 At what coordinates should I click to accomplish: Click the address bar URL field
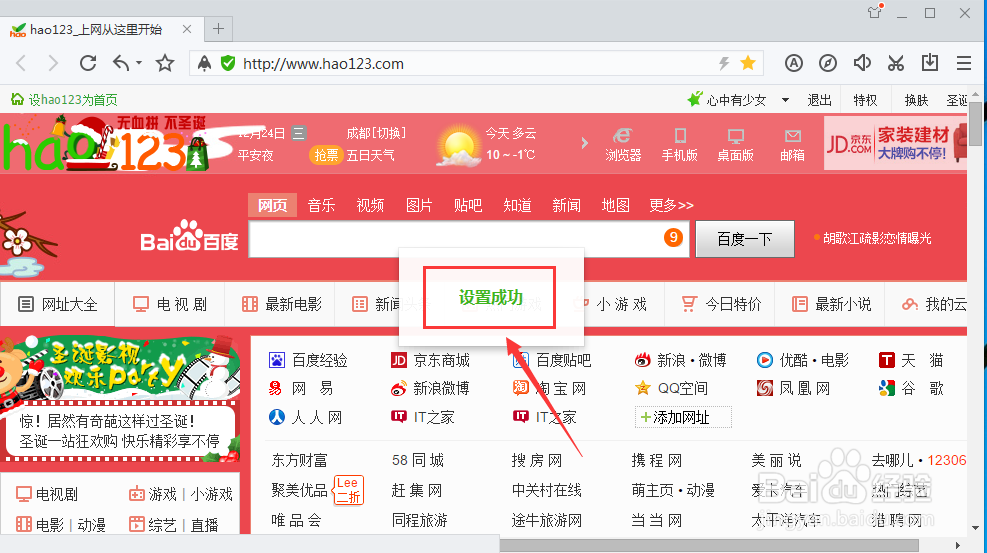[x=478, y=64]
